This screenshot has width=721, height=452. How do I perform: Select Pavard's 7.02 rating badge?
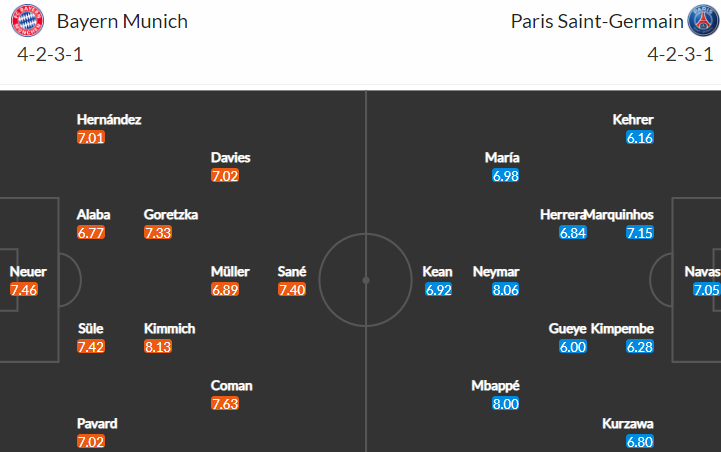coord(91,442)
